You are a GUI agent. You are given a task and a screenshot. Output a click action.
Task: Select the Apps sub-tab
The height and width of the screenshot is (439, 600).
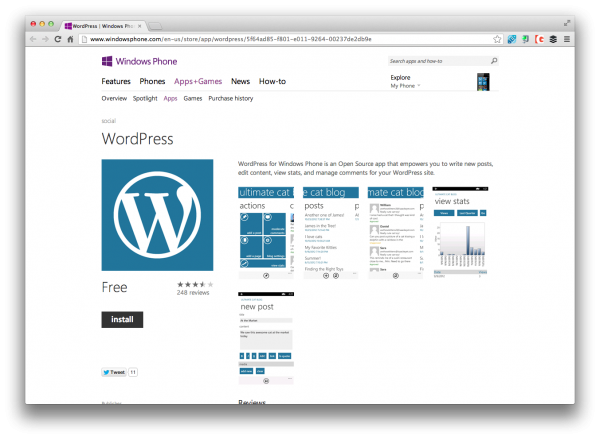170,98
